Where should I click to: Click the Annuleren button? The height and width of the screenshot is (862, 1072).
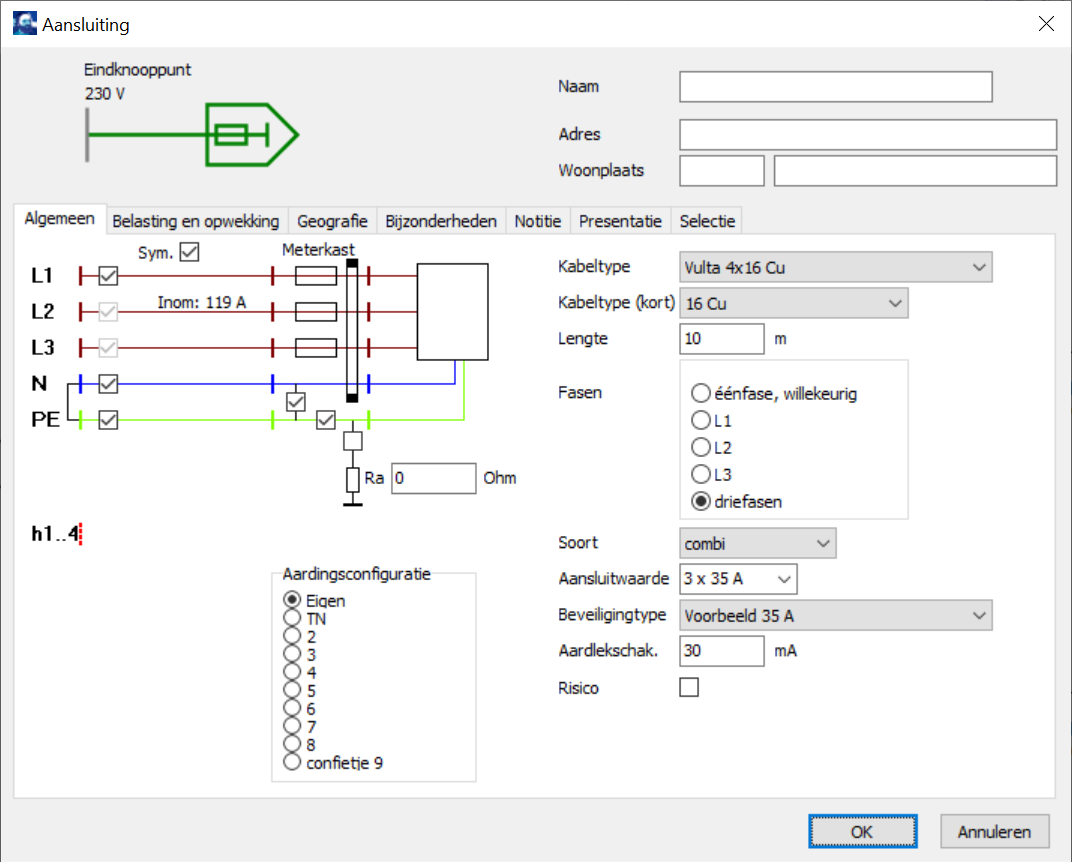tap(994, 831)
